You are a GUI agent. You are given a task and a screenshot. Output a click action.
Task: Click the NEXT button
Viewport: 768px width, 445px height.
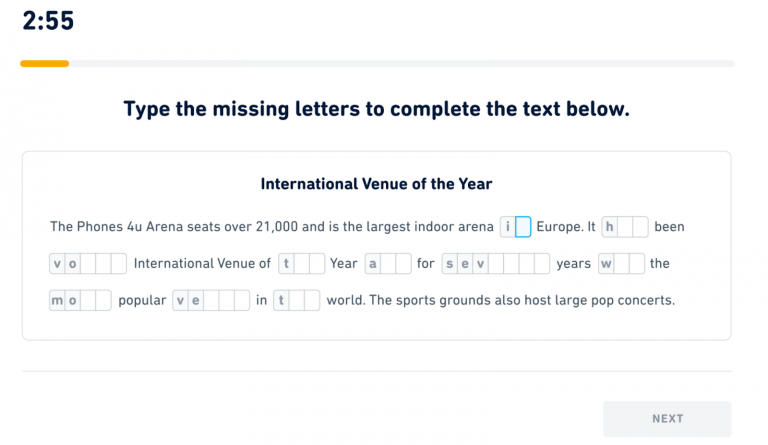(x=667, y=418)
